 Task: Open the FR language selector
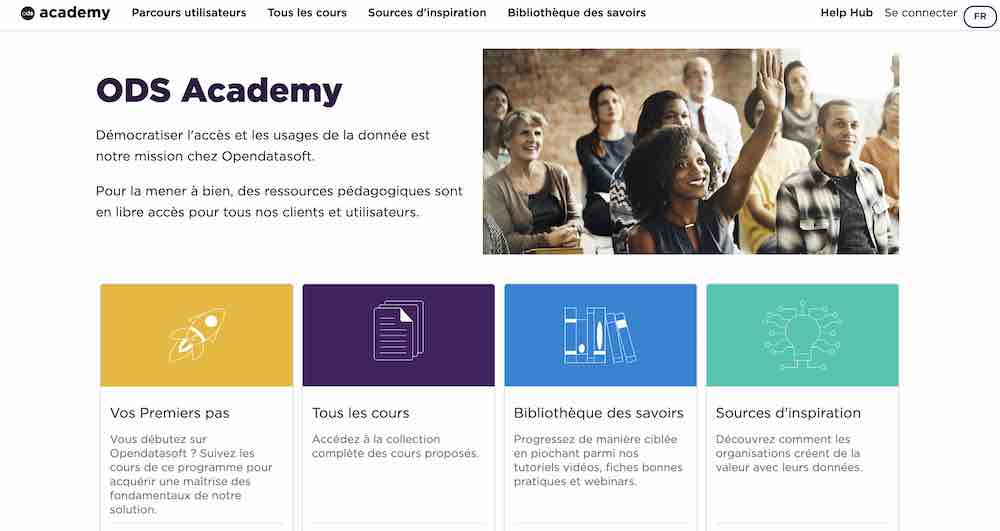click(x=979, y=16)
